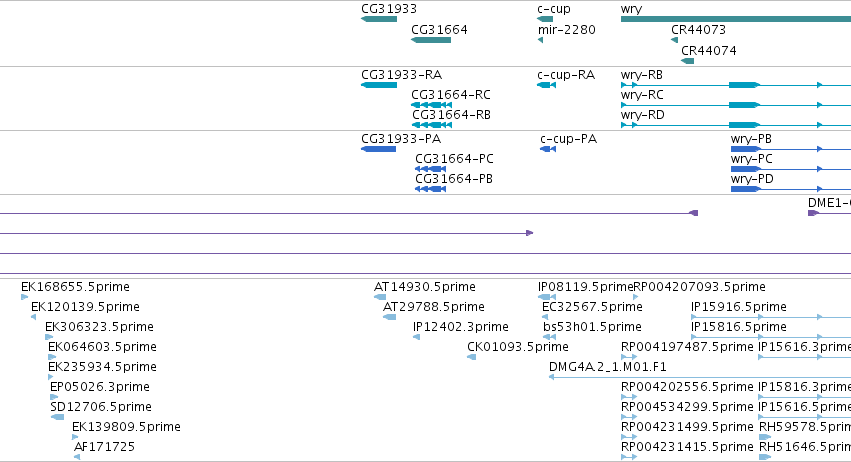Select the CK01093.5prime EST glyph
851x462 pixels.
coord(472,357)
